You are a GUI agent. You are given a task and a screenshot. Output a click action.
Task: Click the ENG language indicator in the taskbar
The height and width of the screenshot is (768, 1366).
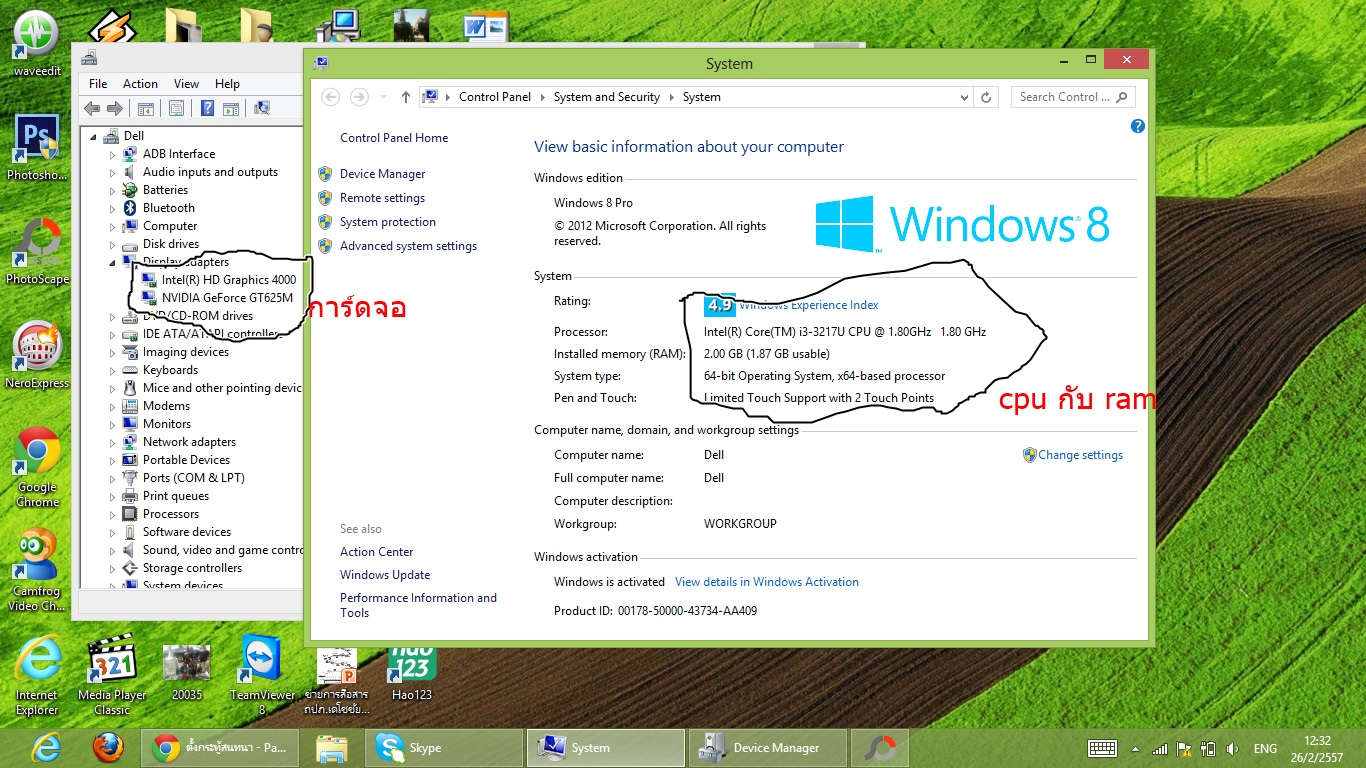pyautogui.click(x=1265, y=749)
